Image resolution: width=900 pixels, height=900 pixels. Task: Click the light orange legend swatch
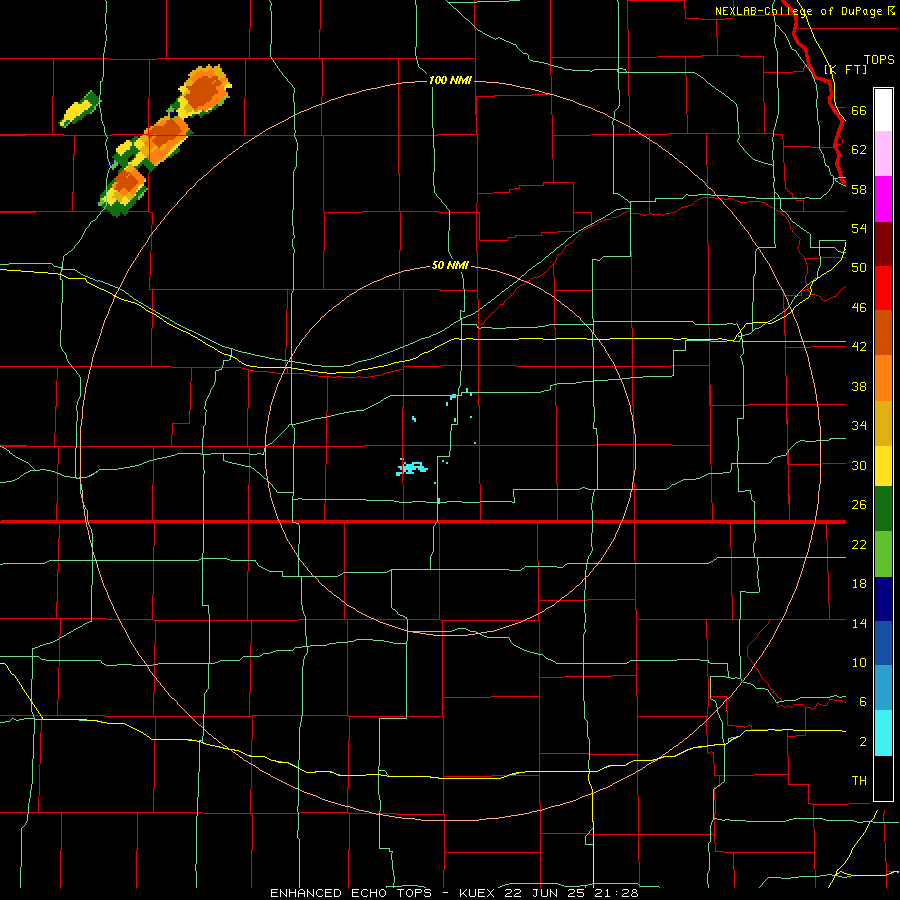[883, 378]
